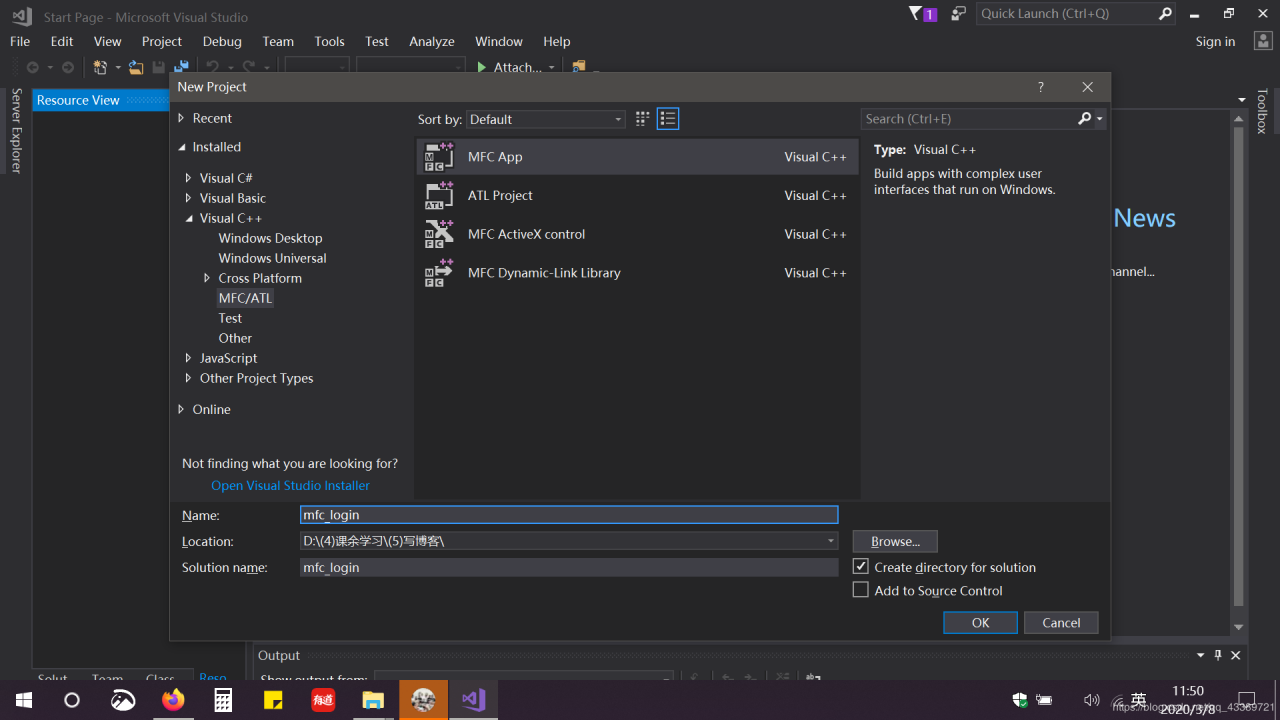This screenshot has height=720, width=1280.
Task: Open the New Project dialog help icon
Action: pyautogui.click(x=1040, y=87)
